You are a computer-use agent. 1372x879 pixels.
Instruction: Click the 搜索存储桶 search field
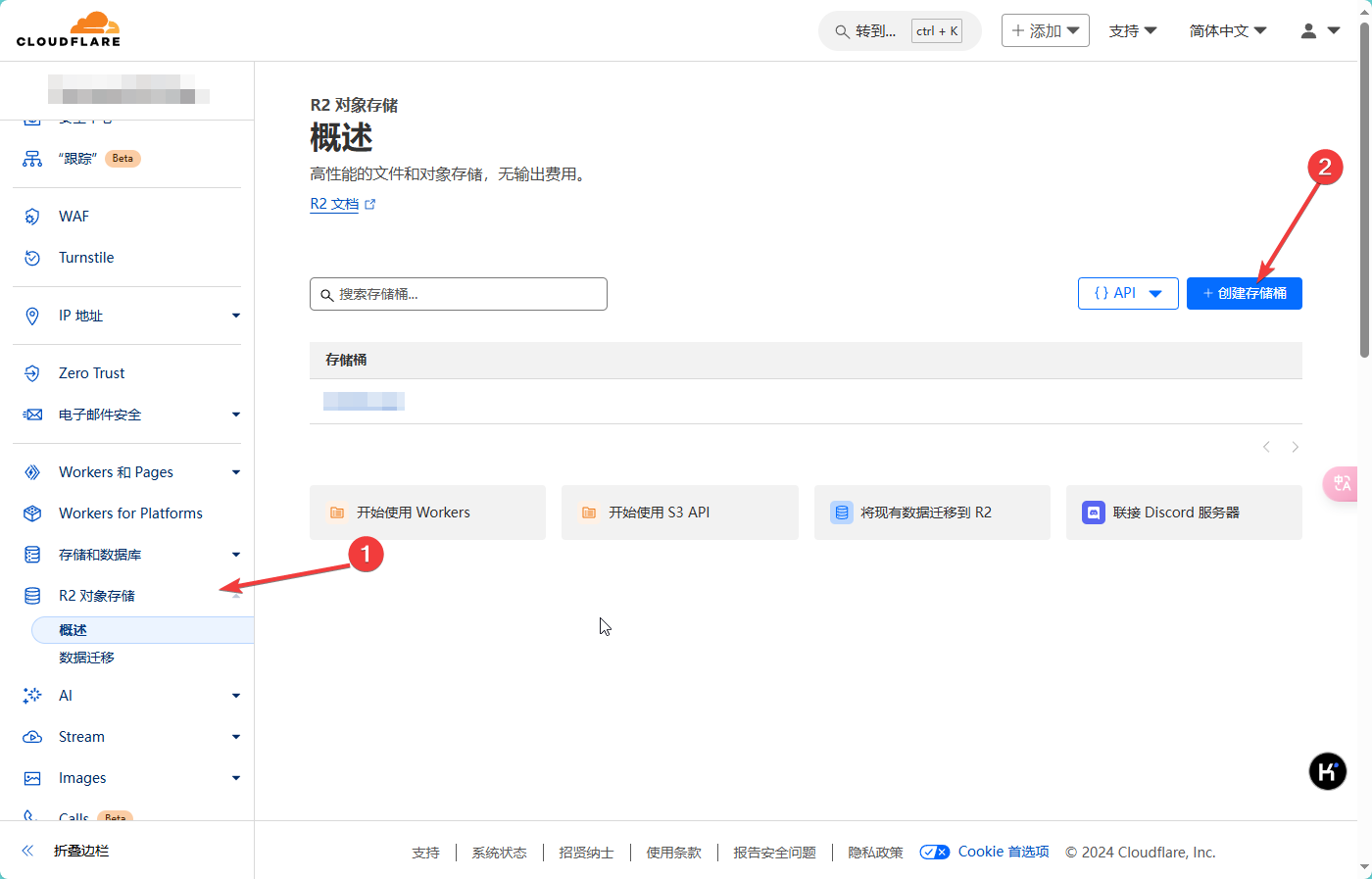click(x=459, y=294)
